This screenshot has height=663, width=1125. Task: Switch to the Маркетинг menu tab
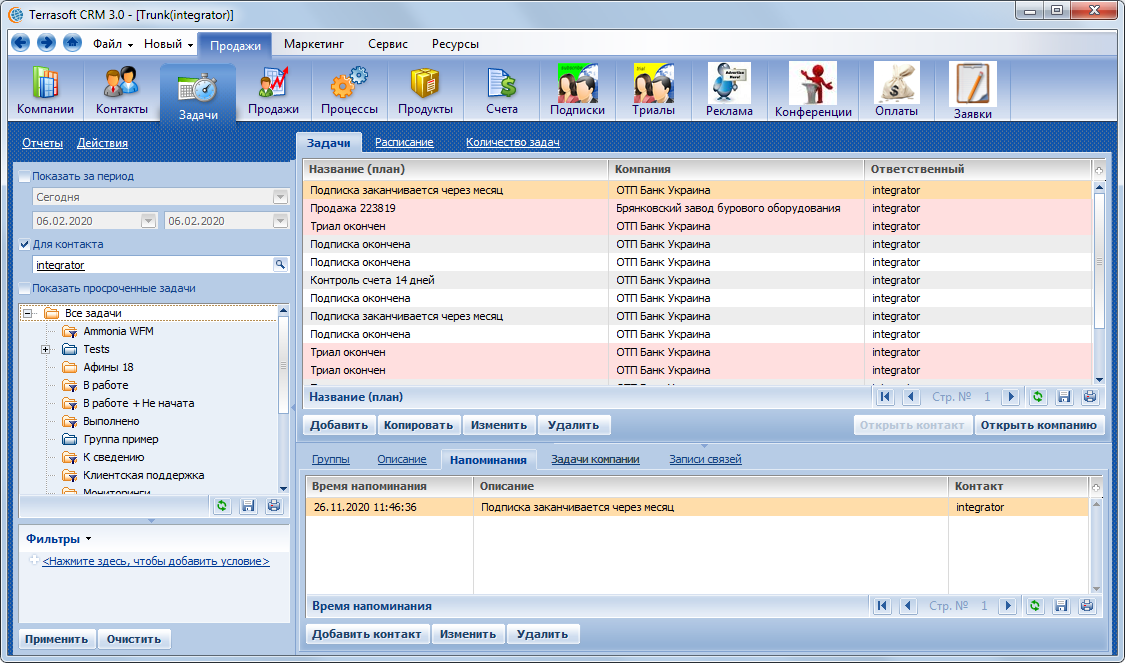[x=314, y=44]
